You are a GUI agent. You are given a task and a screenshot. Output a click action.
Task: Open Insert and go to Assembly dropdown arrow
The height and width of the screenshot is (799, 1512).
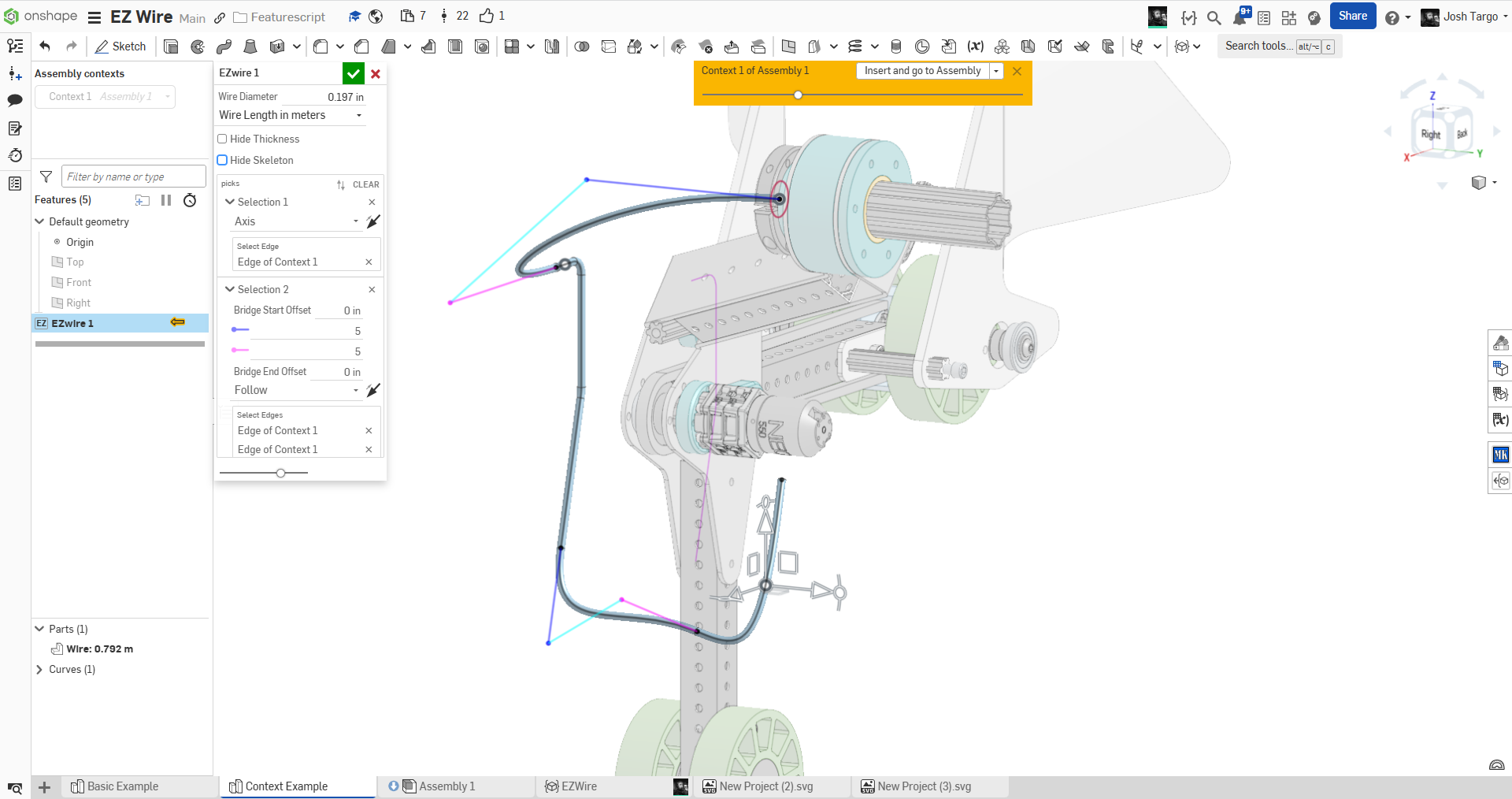tap(996, 71)
